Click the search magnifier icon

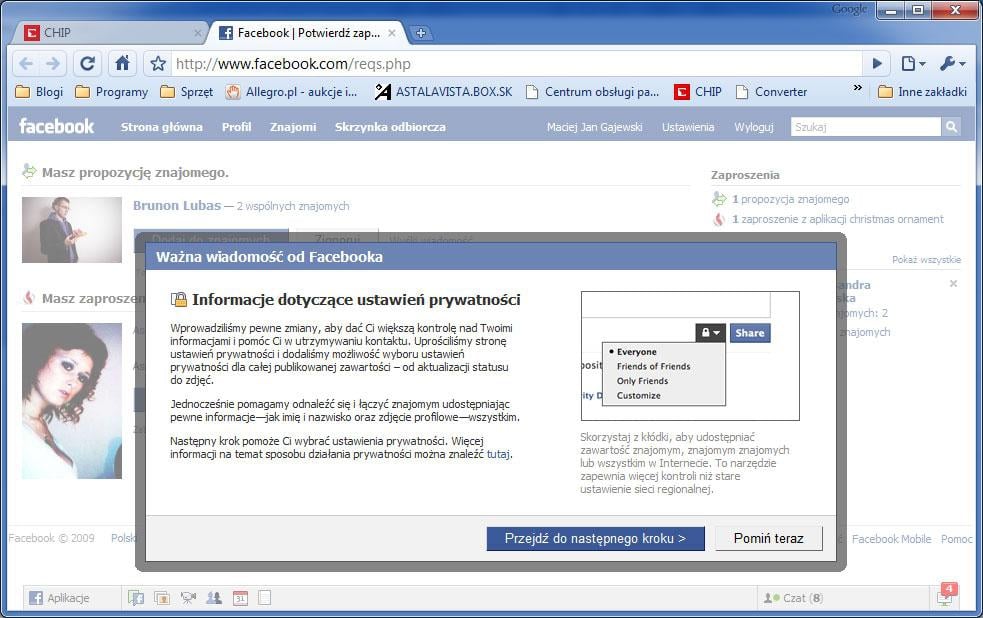pyautogui.click(x=949, y=126)
